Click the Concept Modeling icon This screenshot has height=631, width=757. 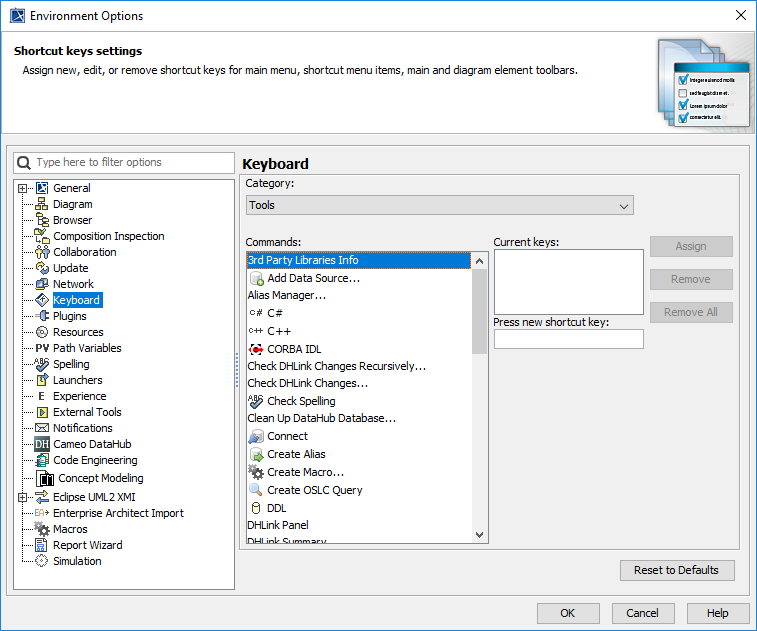45,478
